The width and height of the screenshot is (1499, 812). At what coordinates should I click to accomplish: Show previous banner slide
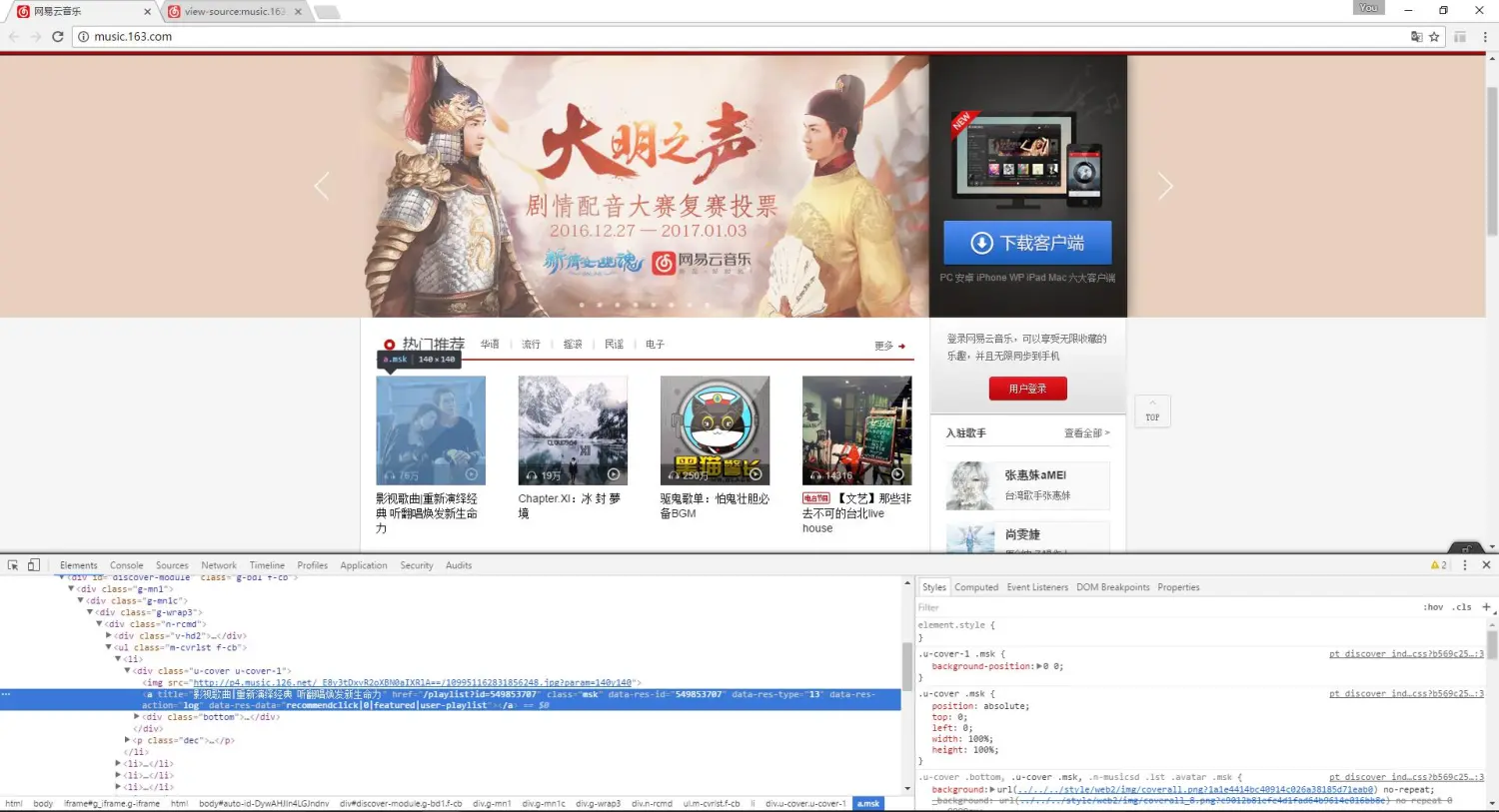322,186
